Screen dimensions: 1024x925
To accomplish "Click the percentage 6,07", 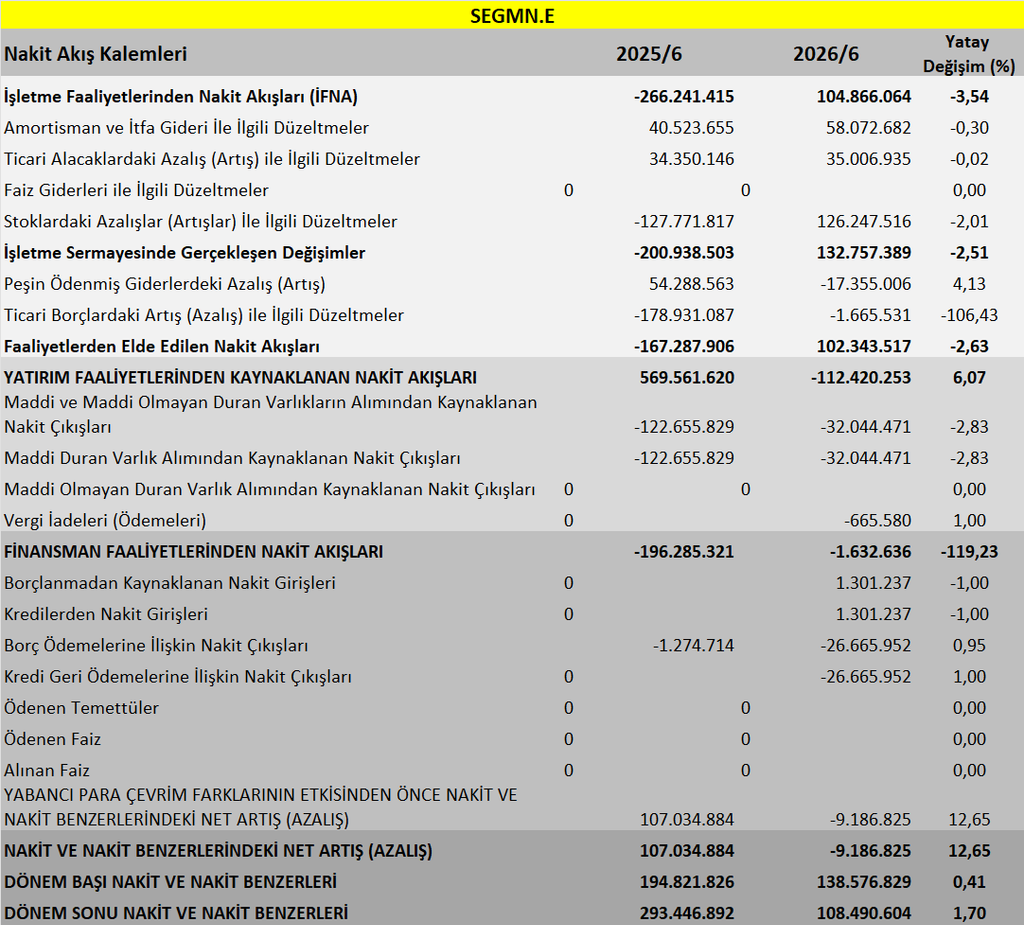I will [x=969, y=378].
